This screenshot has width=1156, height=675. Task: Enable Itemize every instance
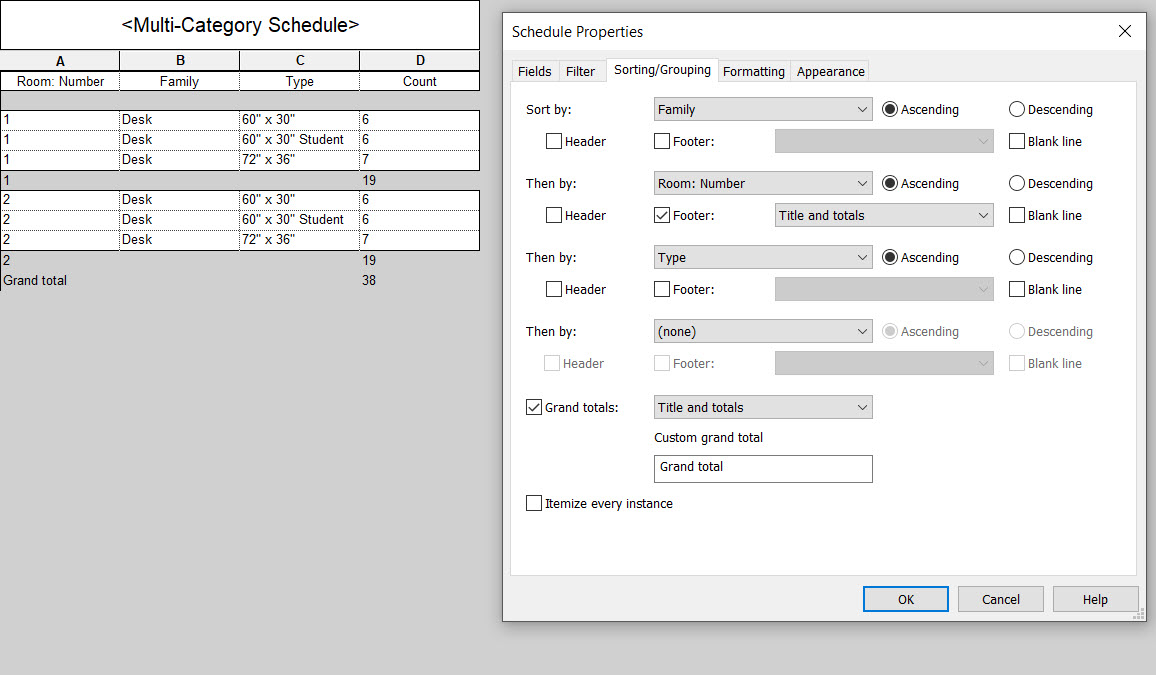pyautogui.click(x=534, y=503)
